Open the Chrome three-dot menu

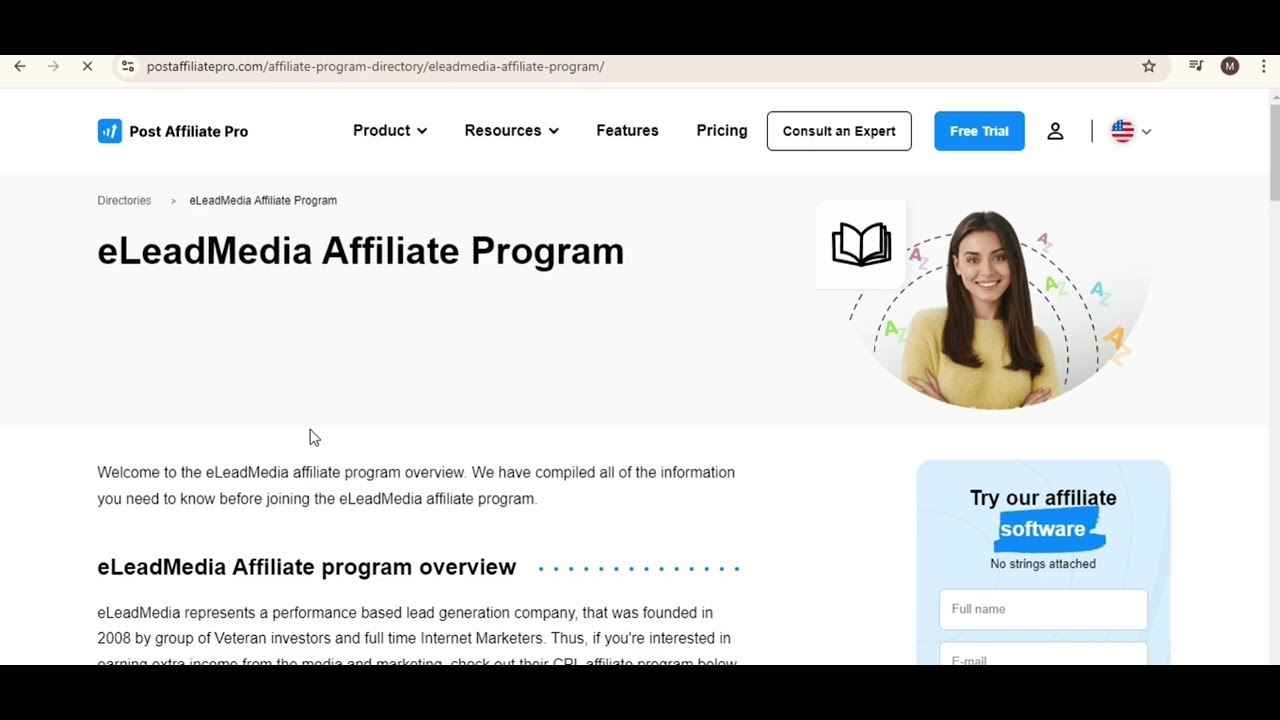[1264, 66]
